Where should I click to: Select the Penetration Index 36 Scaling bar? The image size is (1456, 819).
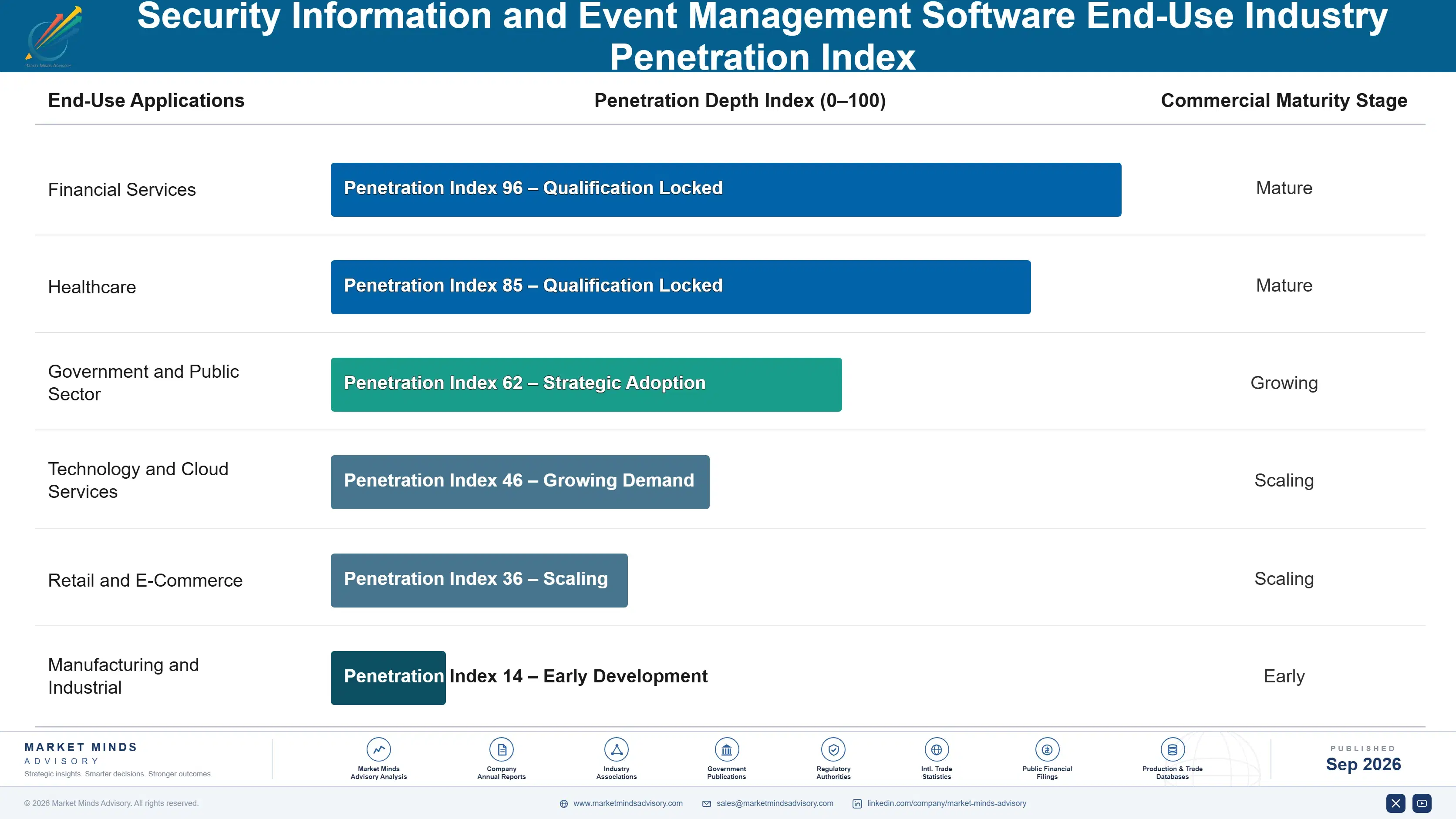tap(479, 581)
